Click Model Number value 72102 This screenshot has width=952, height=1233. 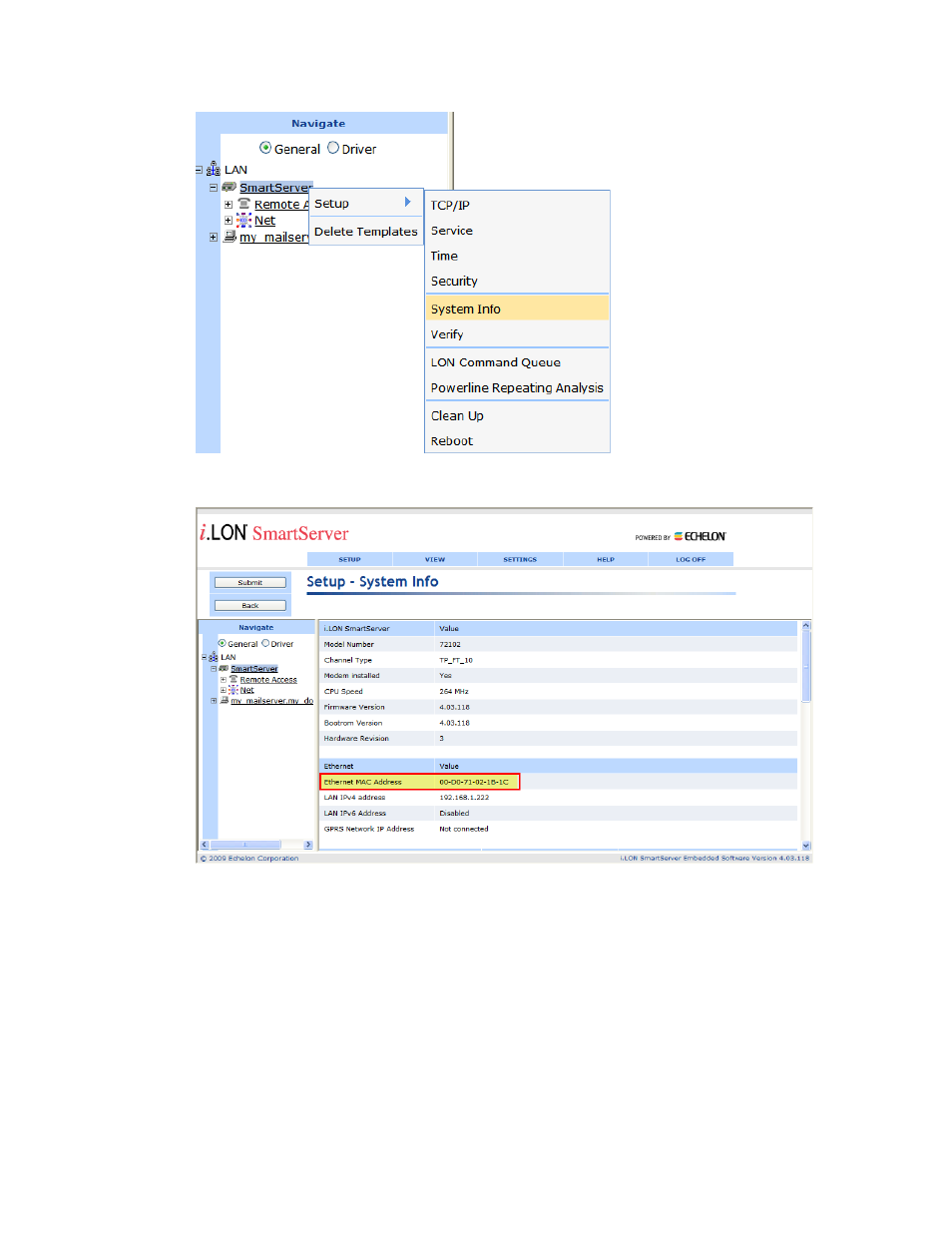coord(450,644)
